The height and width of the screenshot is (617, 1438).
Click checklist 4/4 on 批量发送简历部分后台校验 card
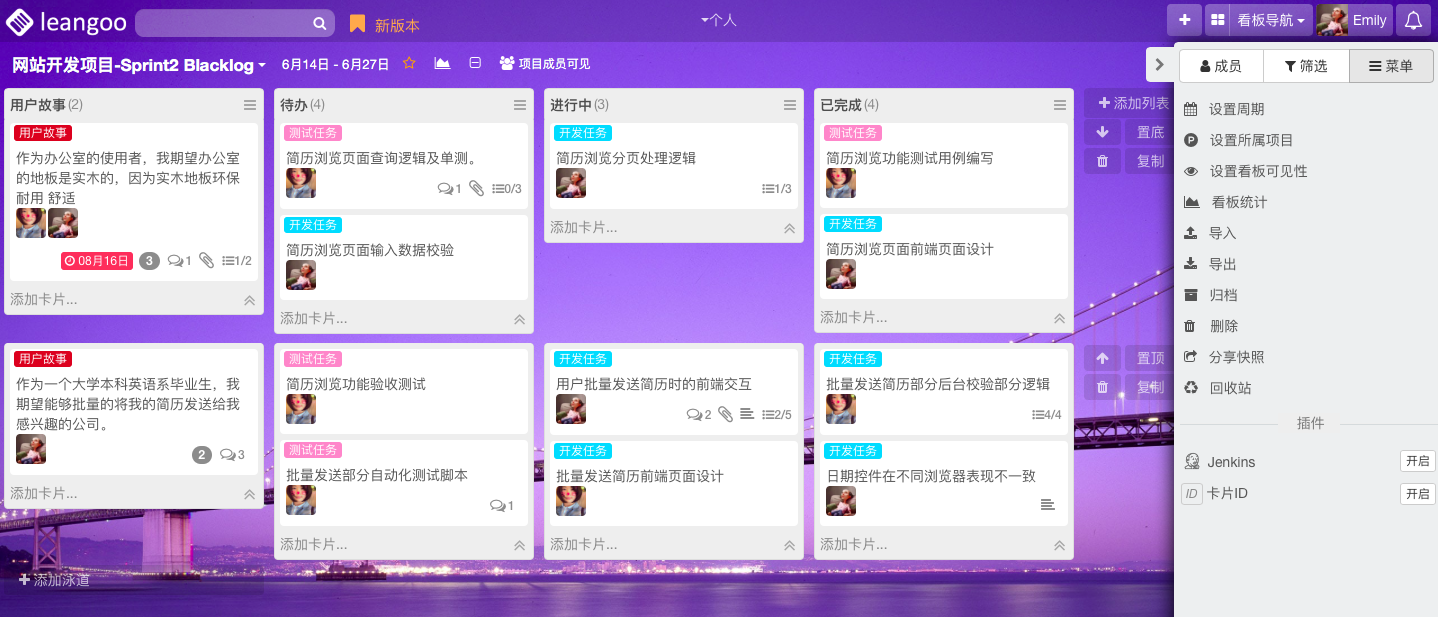click(x=1046, y=415)
